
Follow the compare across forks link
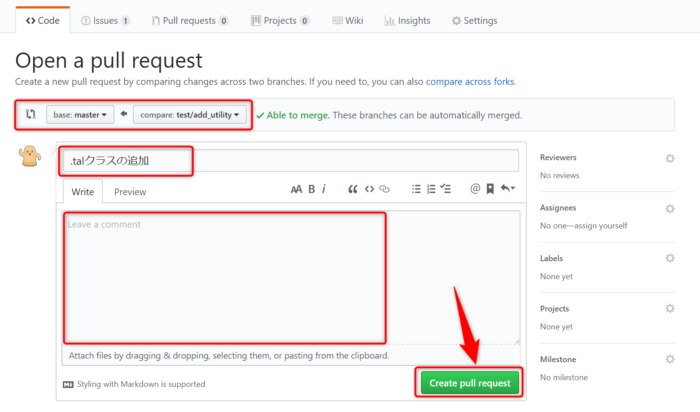(x=470, y=81)
